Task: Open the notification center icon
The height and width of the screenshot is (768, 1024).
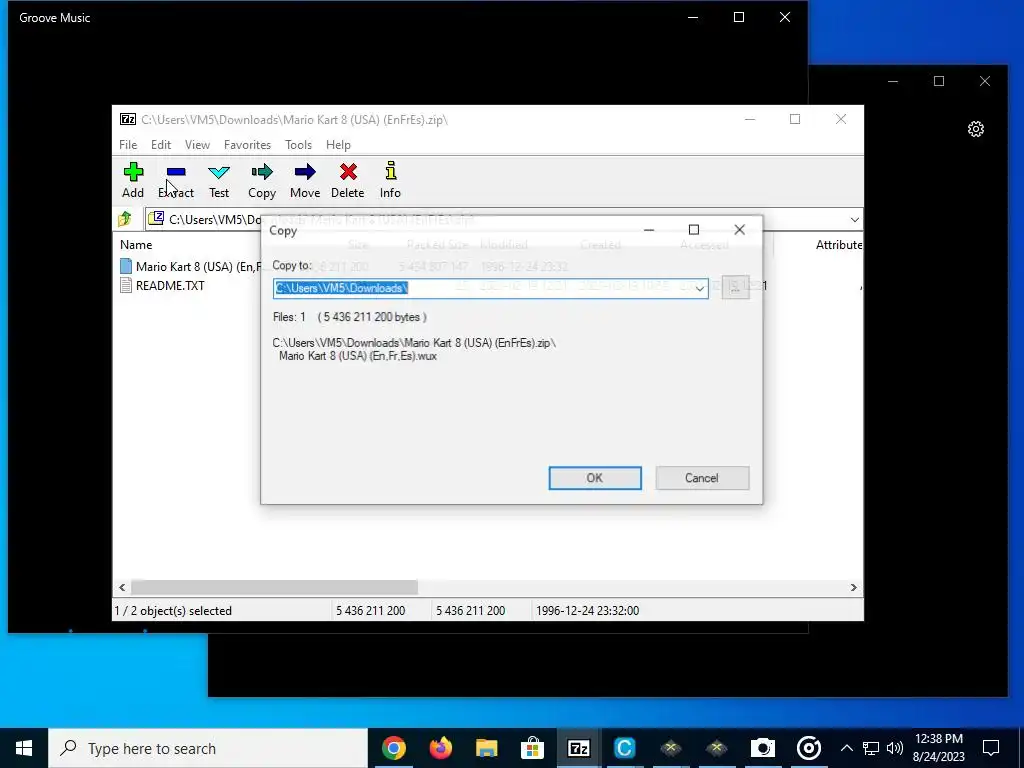Action: (991, 748)
